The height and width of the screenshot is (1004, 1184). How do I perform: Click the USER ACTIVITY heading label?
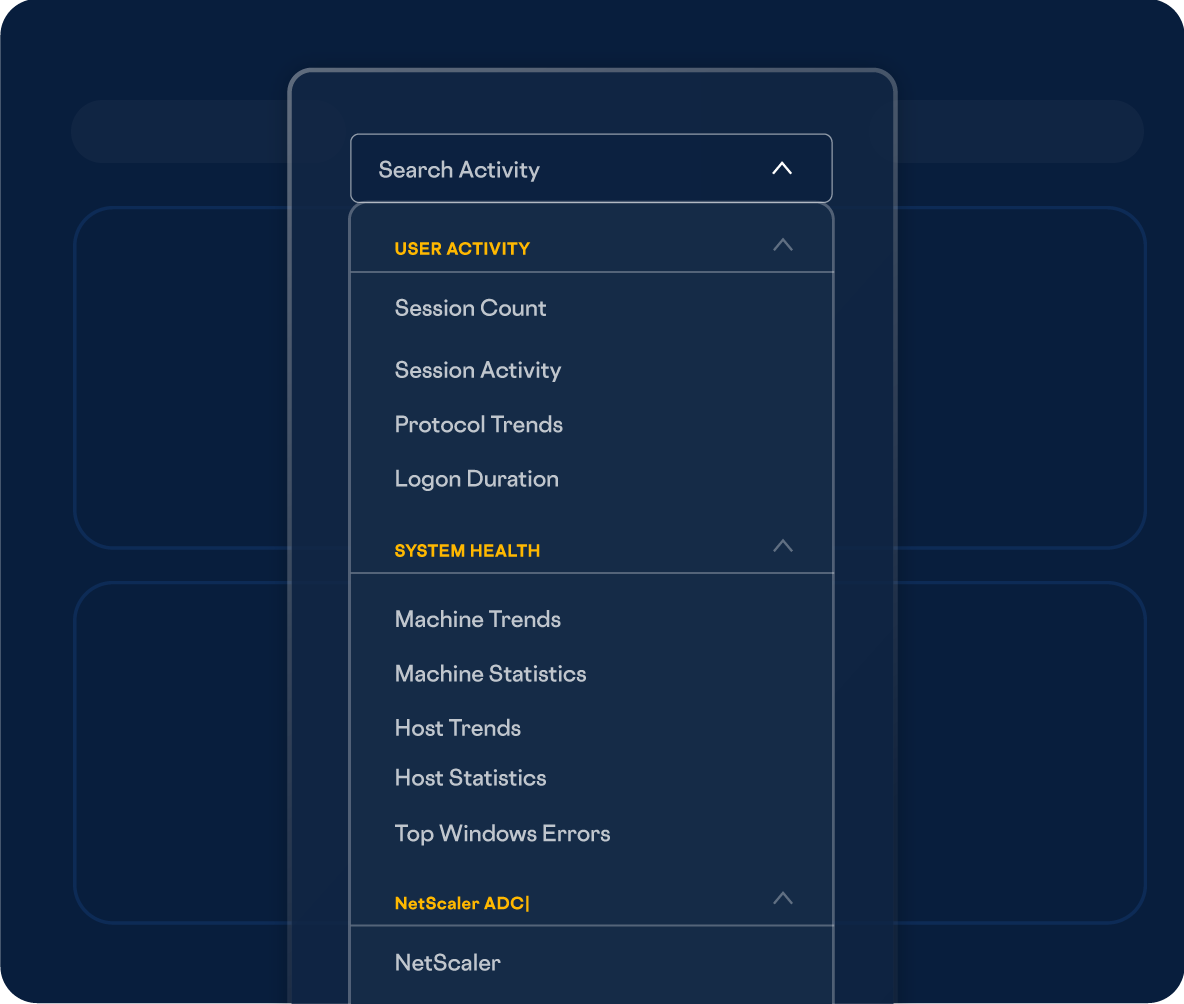462,249
